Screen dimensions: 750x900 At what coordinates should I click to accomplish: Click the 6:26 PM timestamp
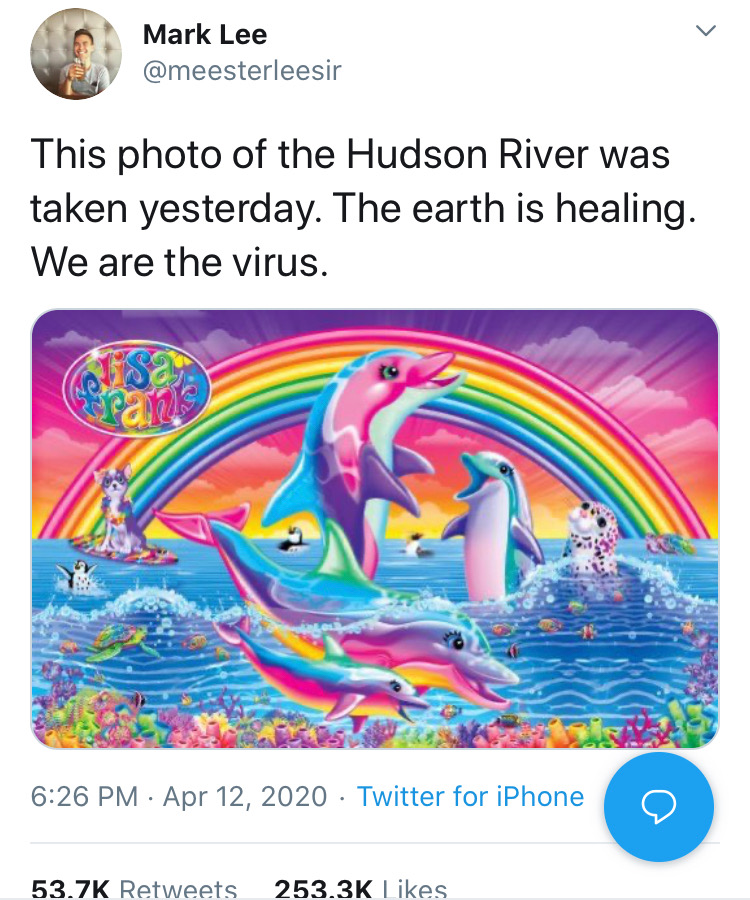click(x=84, y=797)
